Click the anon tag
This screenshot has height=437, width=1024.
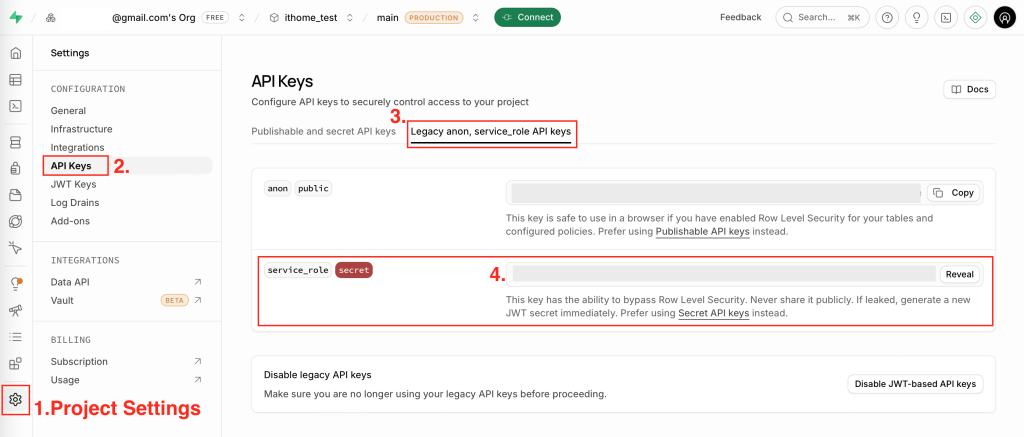[278, 189]
